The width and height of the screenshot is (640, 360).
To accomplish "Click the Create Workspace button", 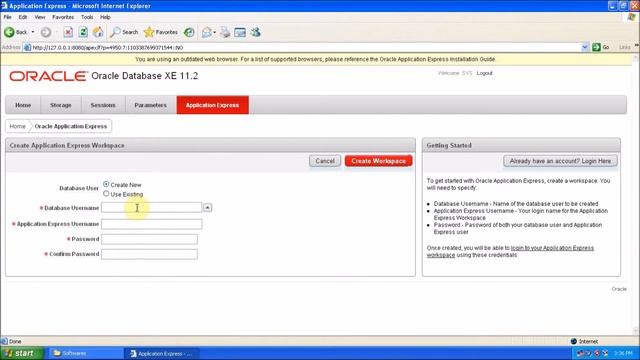I will pos(378,161).
